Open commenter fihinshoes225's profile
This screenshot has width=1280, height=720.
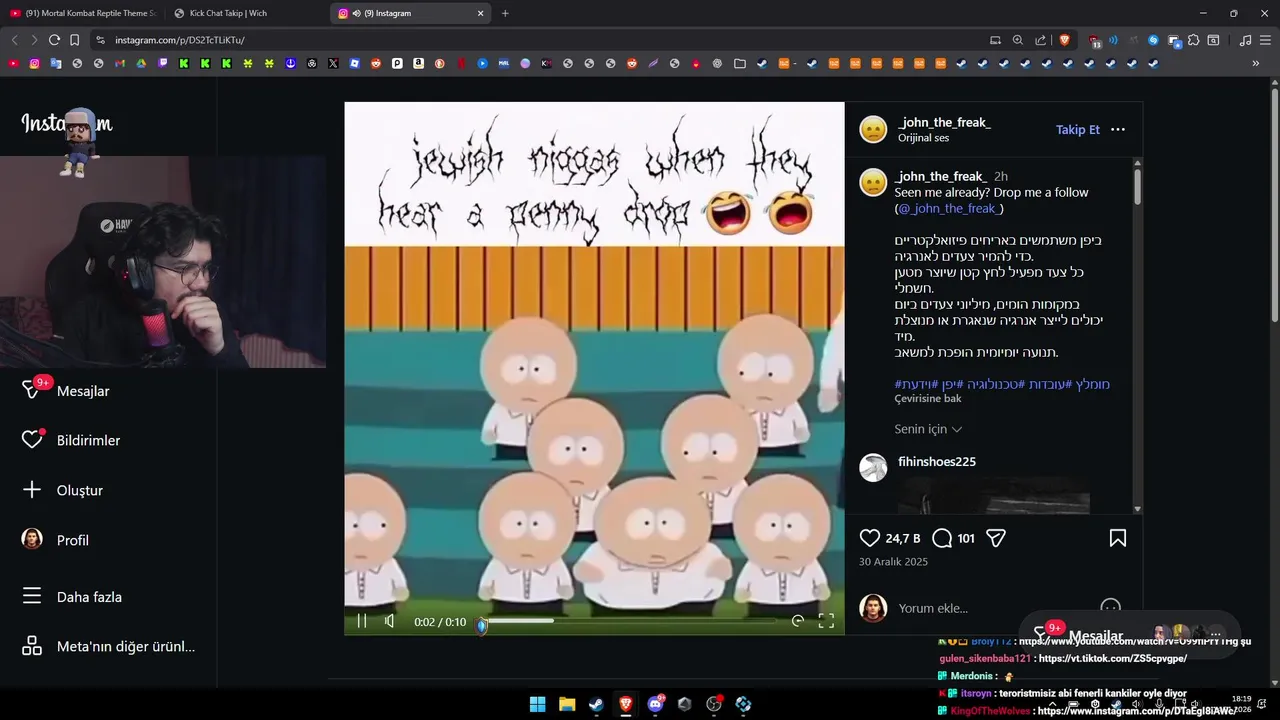point(937,462)
